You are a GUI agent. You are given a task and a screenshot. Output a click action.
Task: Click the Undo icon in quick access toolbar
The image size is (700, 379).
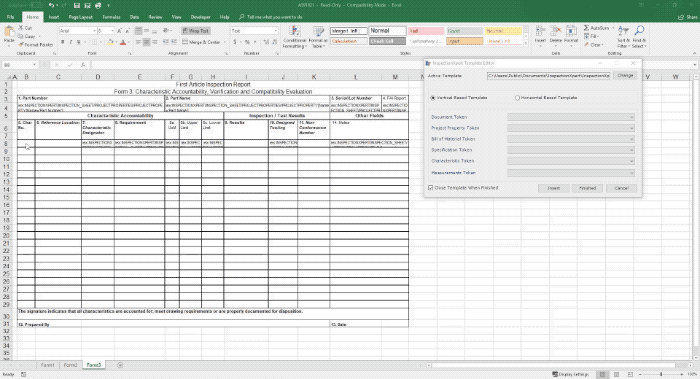tap(52, 5)
